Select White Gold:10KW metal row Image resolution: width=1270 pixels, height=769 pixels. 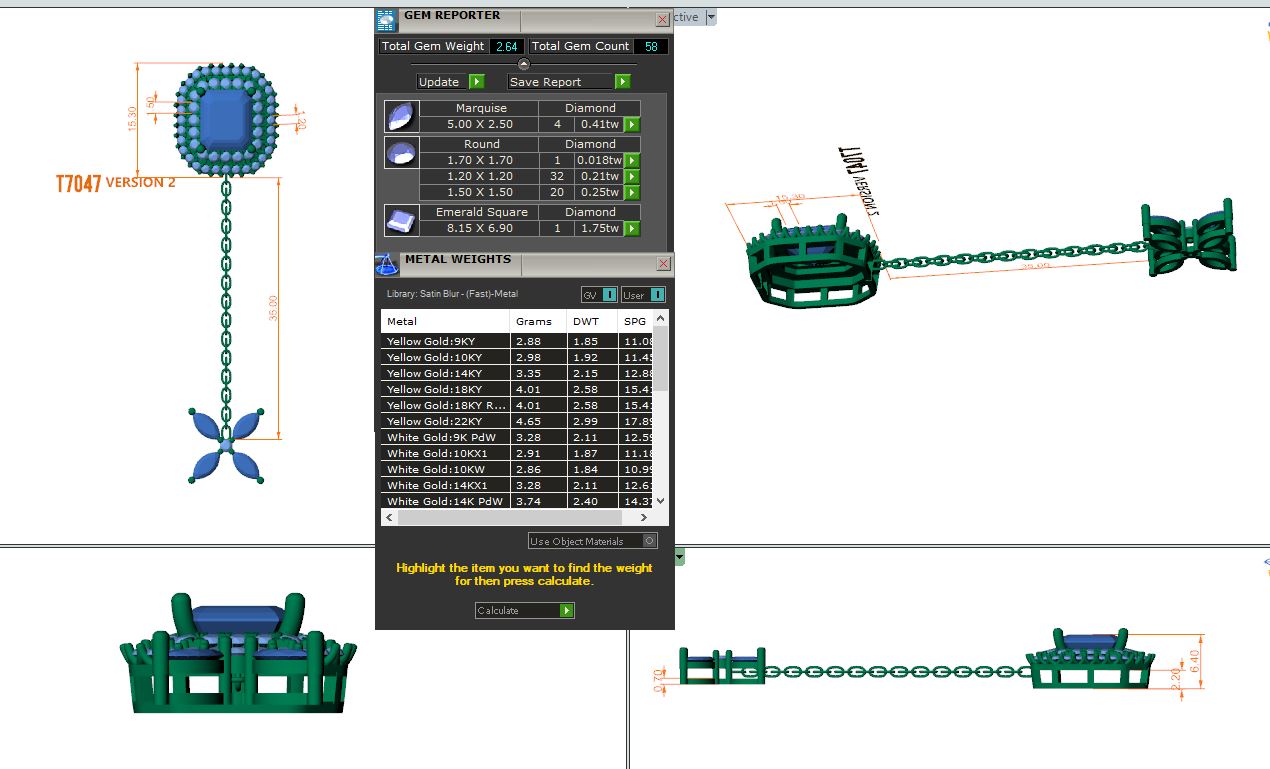(x=445, y=469)
